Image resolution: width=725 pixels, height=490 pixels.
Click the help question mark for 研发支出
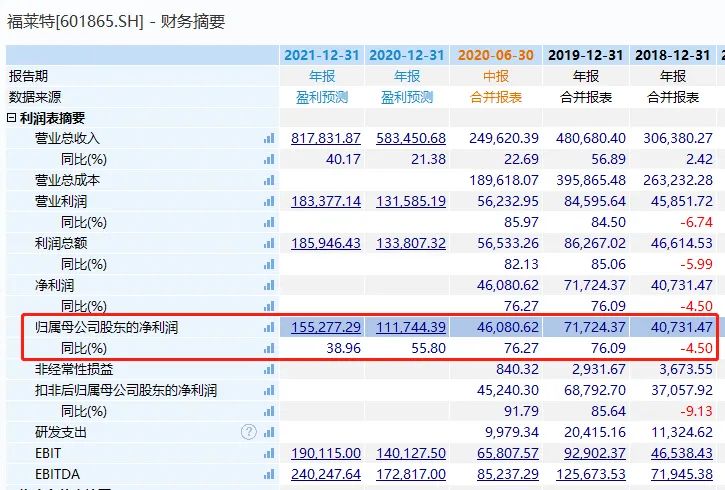pyautogui.click(x=249, y=432)
